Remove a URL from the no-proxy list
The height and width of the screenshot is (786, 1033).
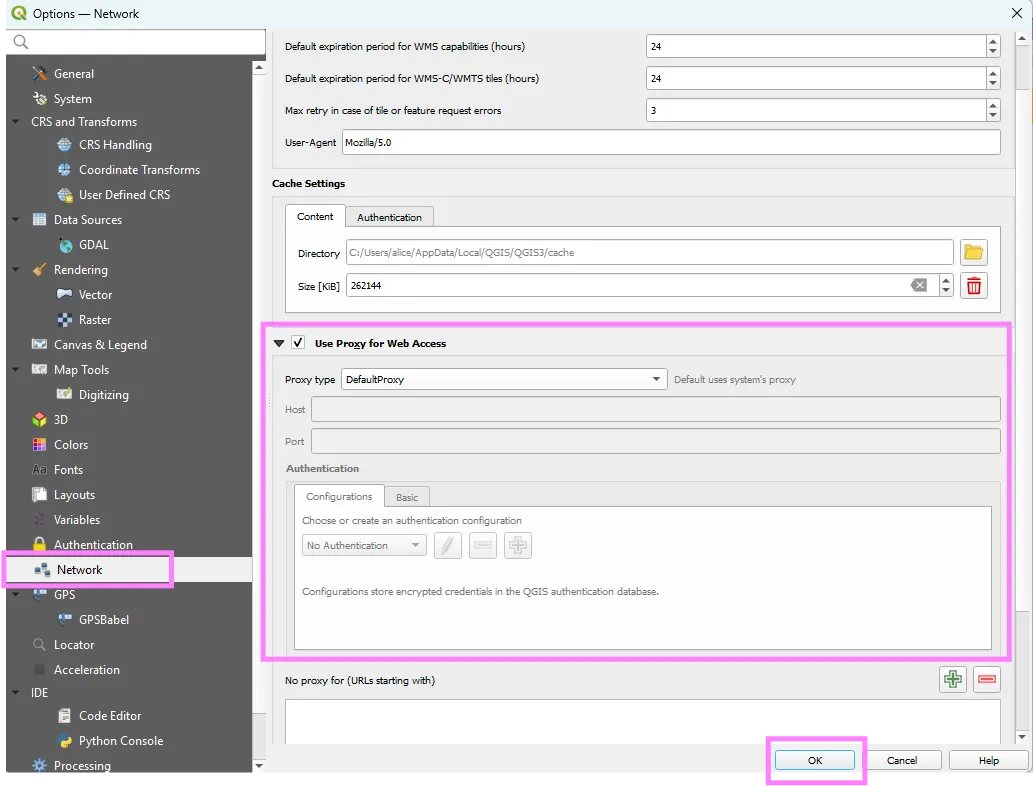tap(986, 679)
